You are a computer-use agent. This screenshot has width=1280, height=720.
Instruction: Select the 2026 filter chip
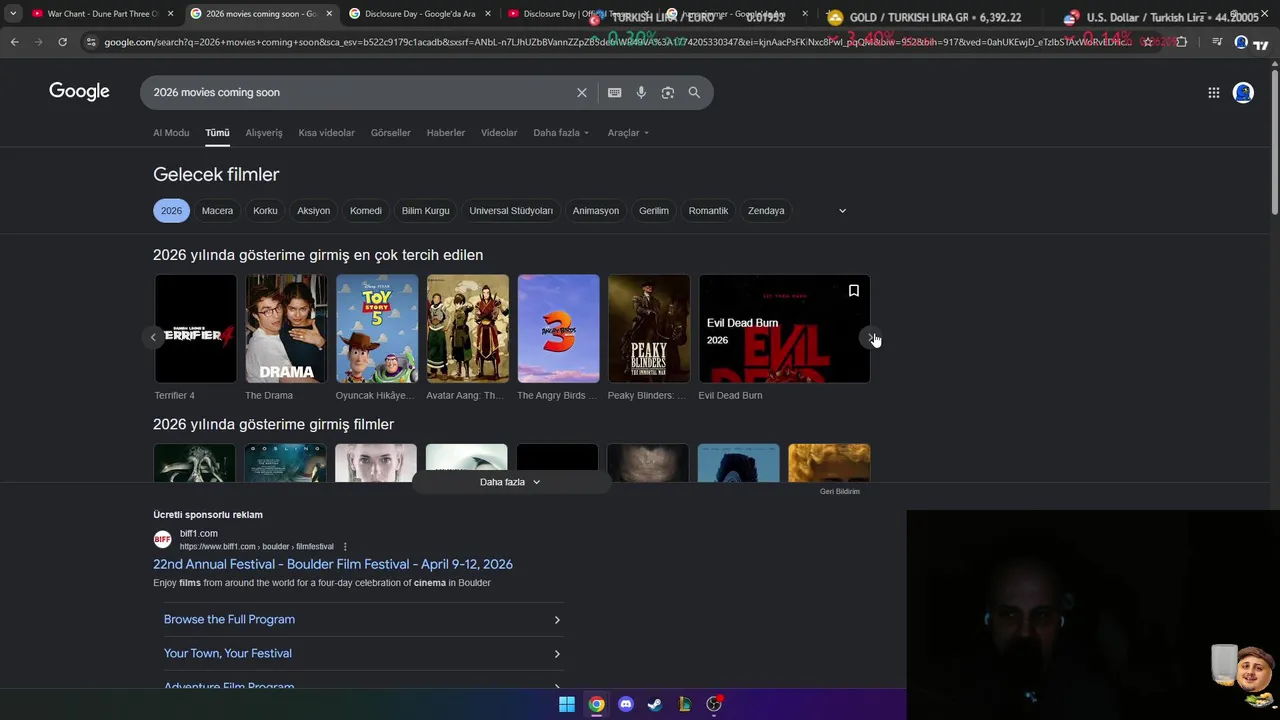[x=171, y=211]
